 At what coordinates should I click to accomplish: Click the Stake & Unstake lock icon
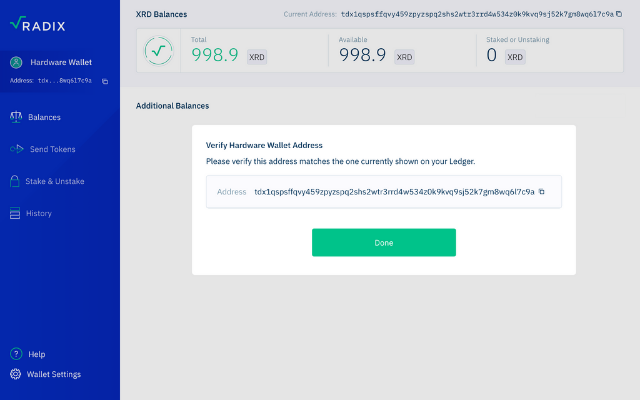(15, 181)
